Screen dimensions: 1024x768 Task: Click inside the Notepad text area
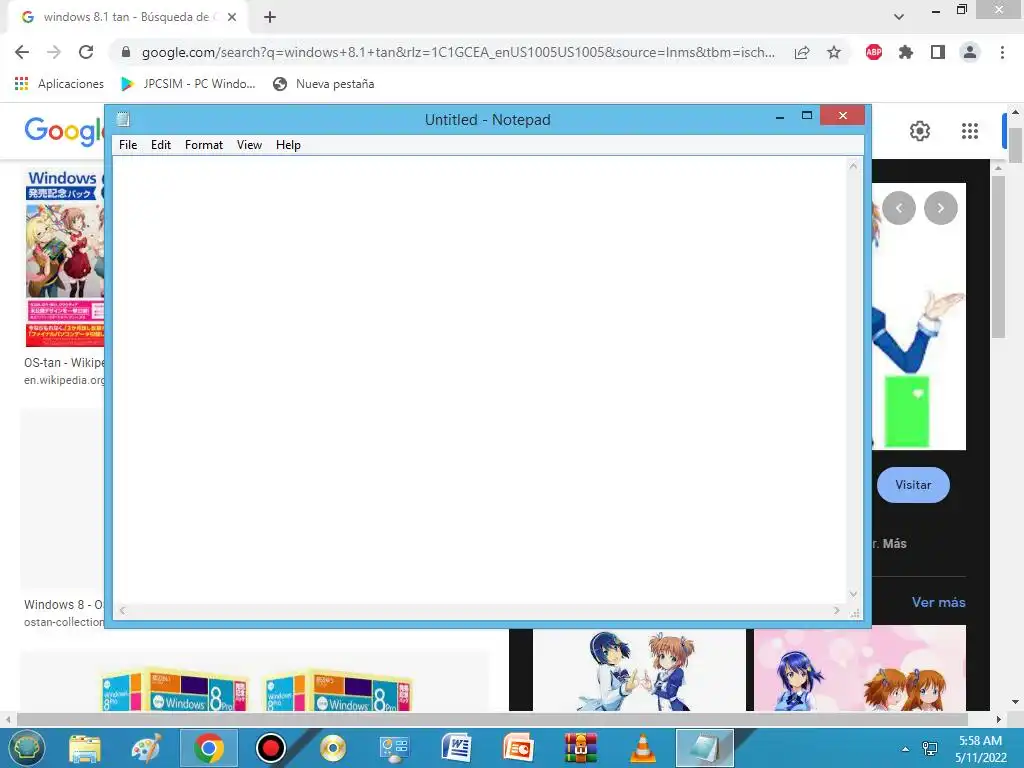pos(480,380)
